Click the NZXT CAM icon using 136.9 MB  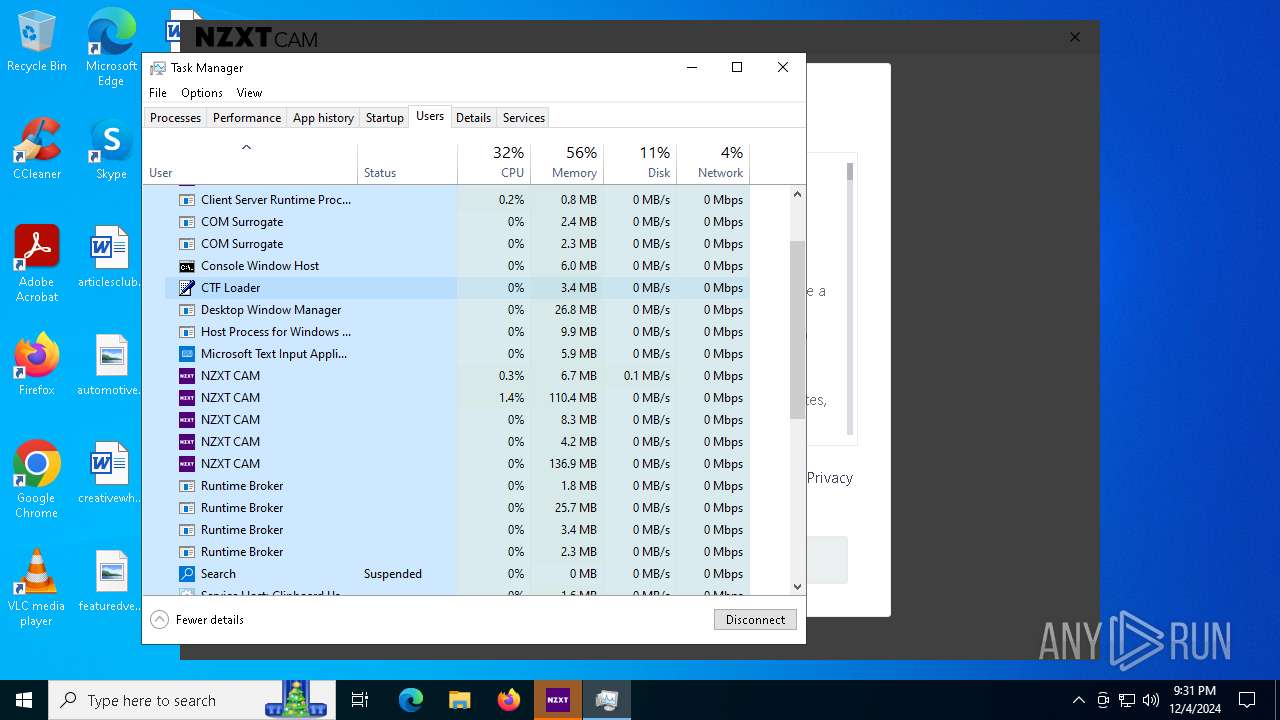[186, 464]
